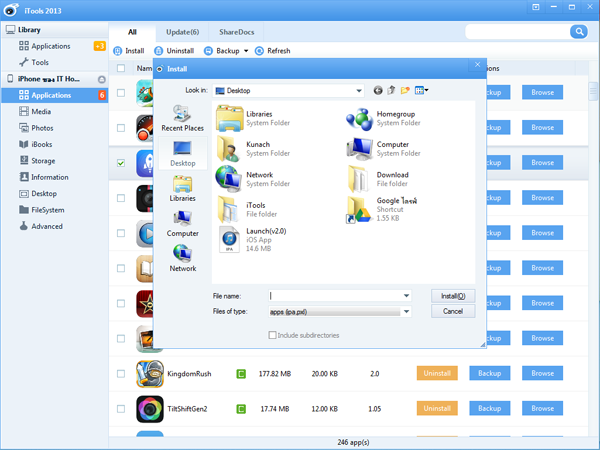Open the view menu icon dropdown

(421, 91)
